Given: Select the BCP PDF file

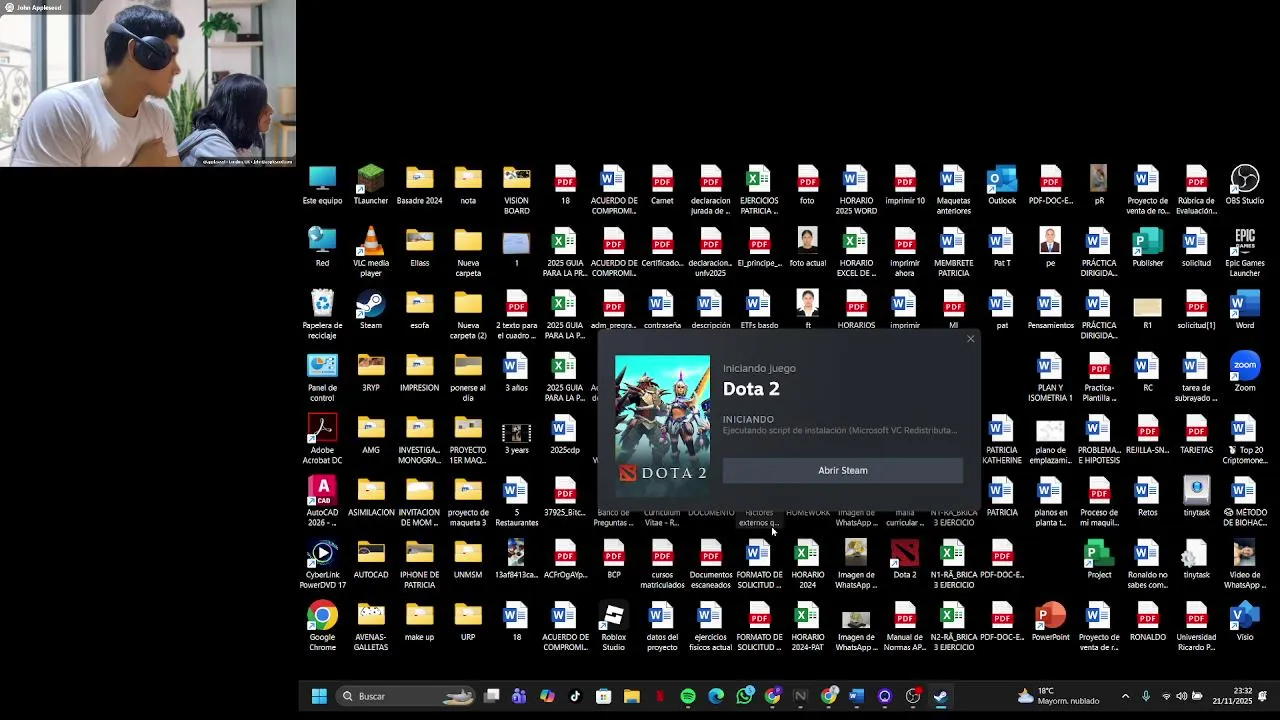Looking at the screenshot, I should [613, 558].
